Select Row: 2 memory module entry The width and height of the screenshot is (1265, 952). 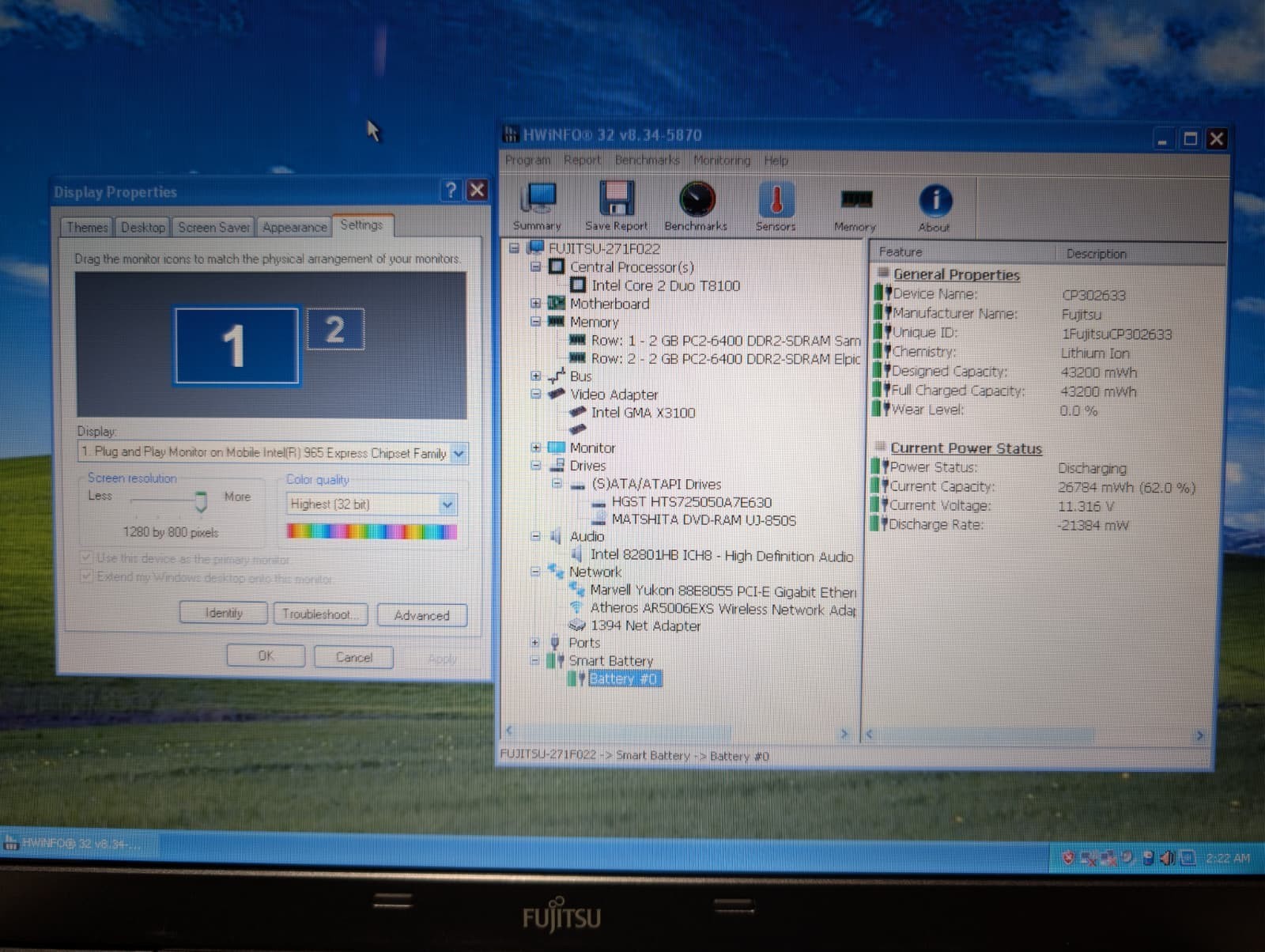(726, 359)
